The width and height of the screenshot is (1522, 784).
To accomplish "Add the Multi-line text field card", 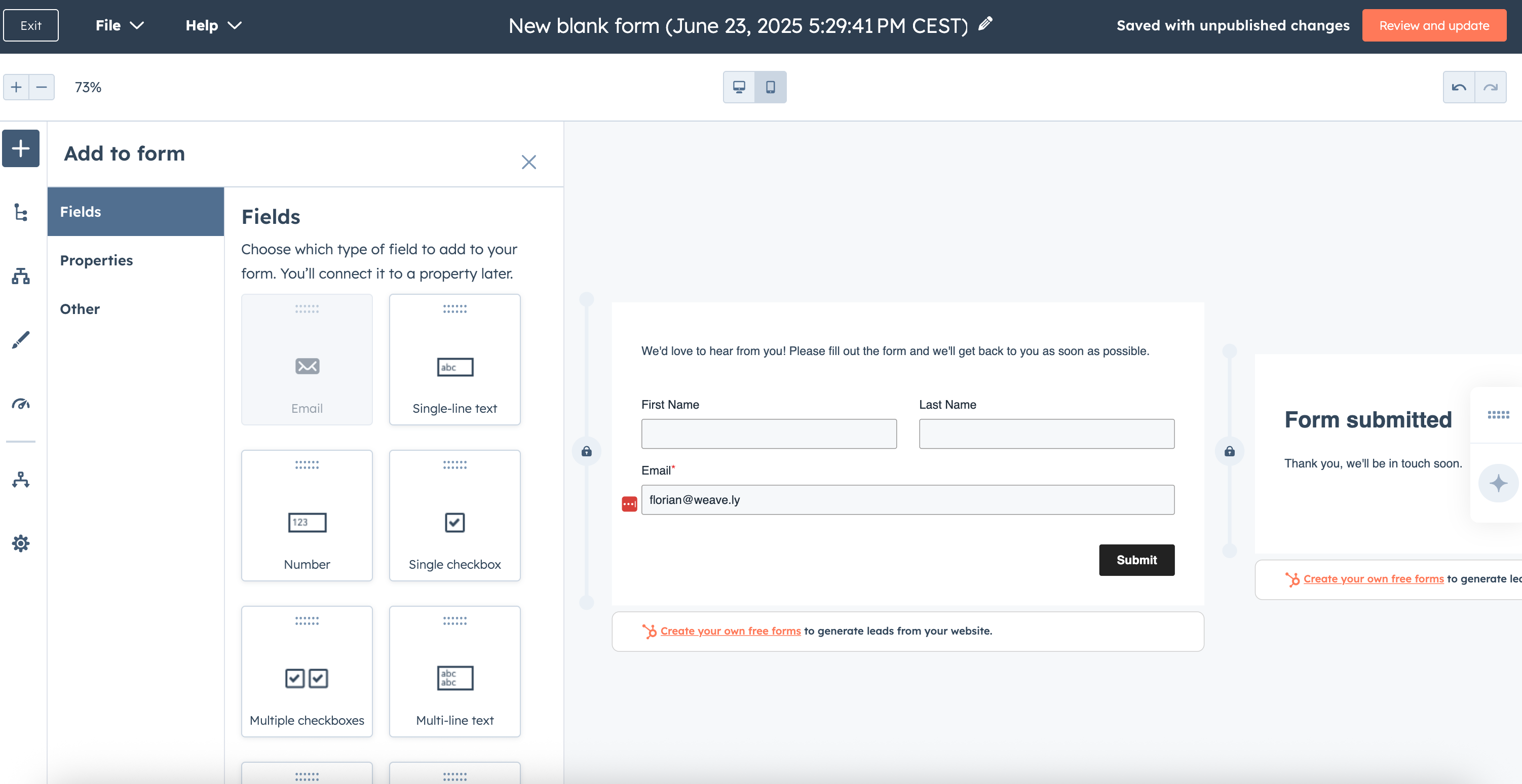I will (454, 671).
